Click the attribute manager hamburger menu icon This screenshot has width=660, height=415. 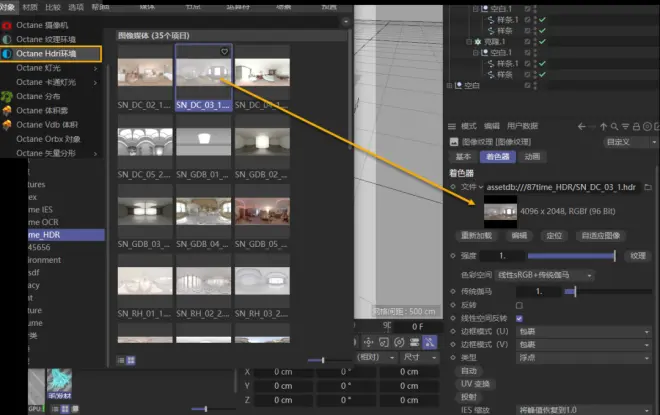pyautogui.click(x=452, y=126)
